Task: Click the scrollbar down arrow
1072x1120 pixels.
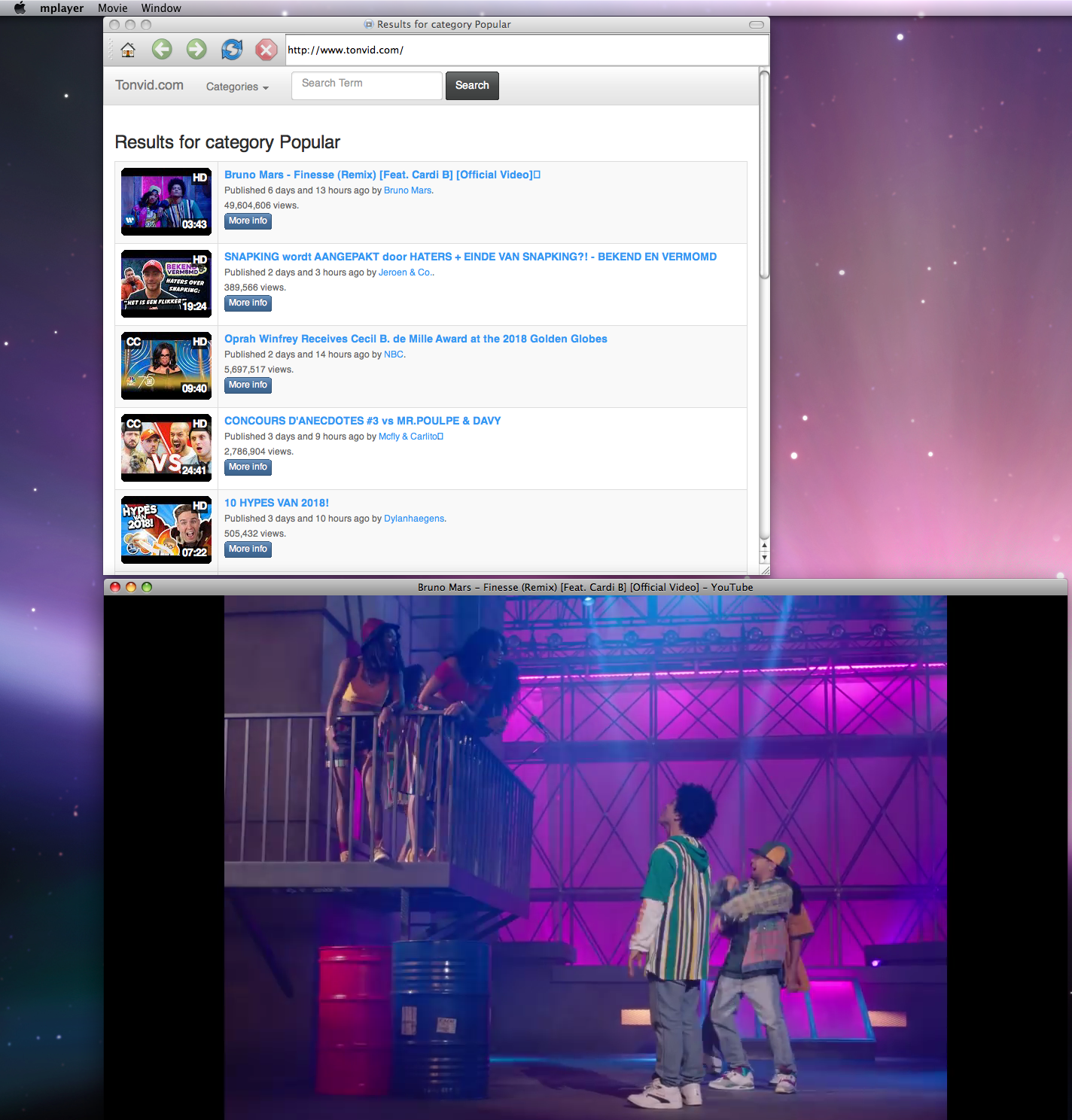Action: click(764, 558)
